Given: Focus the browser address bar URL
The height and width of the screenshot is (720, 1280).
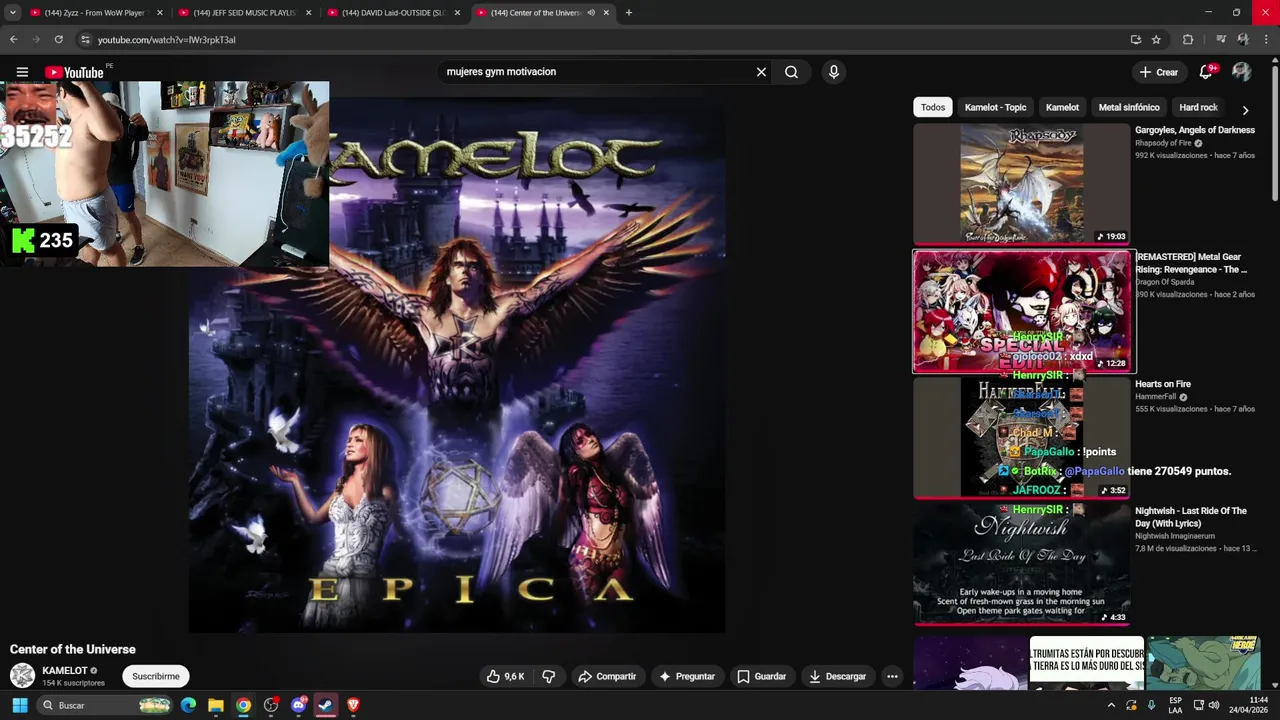Looking at the screenshot, I should coord(167,40).
